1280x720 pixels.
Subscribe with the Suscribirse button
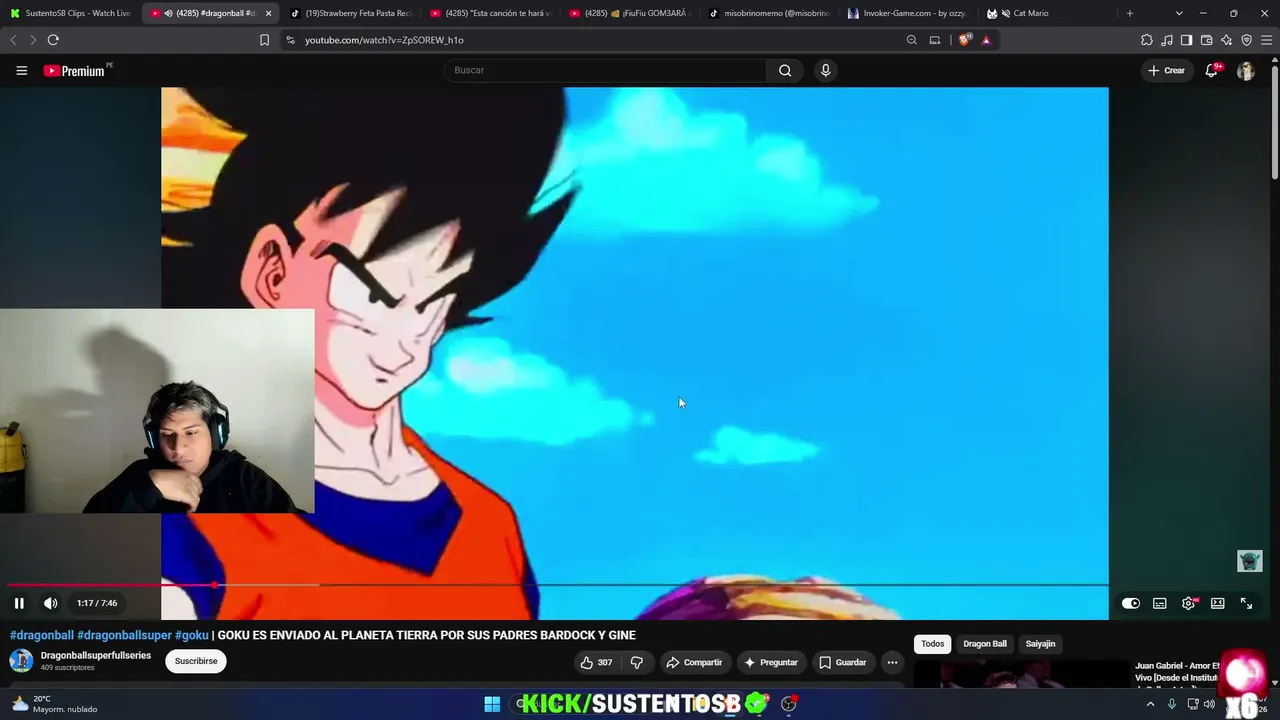click(196, 661)
